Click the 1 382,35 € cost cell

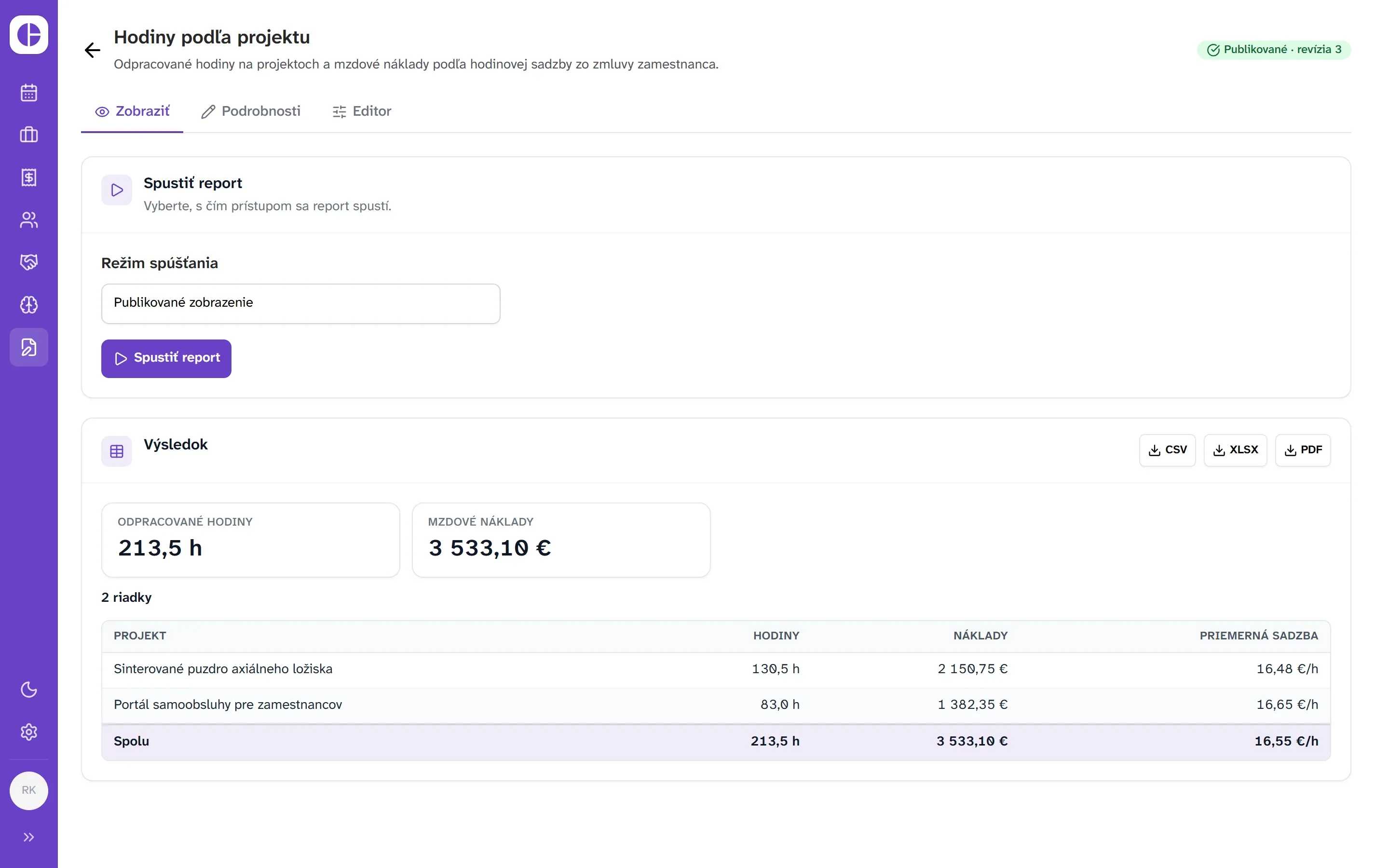(x=973, y=705)
